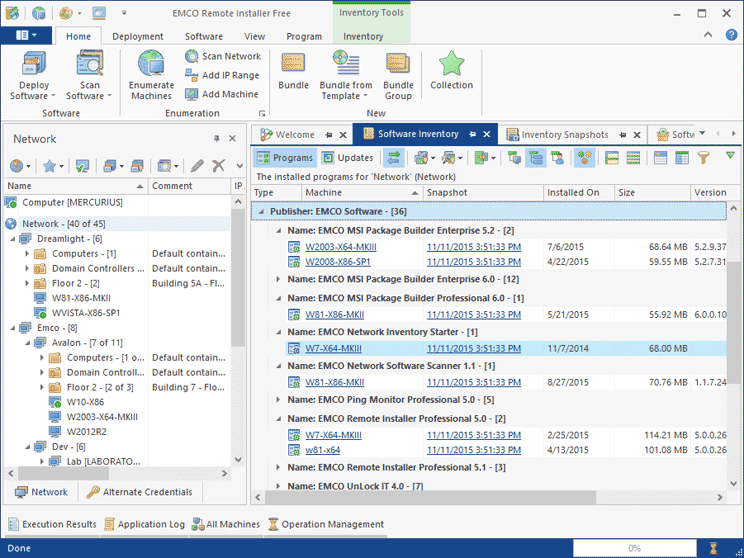
Task: Click the 0% progress bar
Action: (634, 548)
